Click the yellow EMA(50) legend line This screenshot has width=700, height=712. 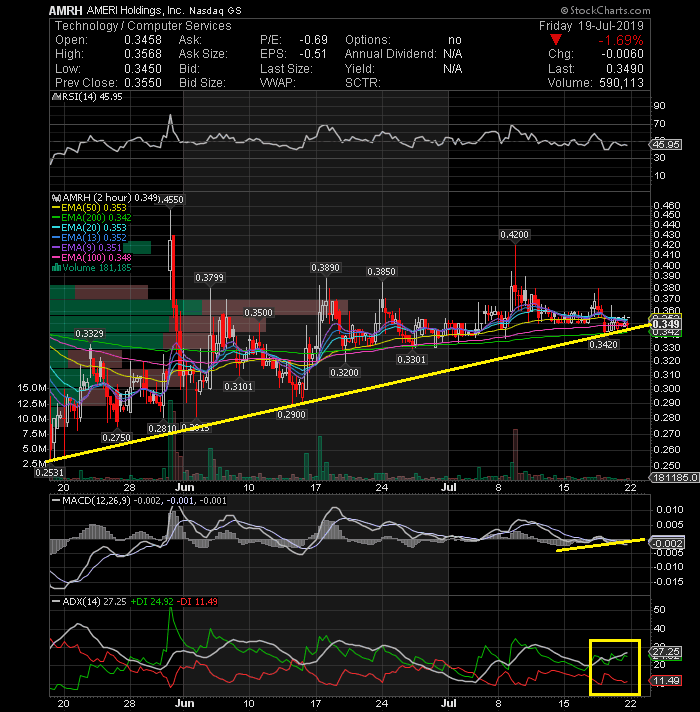56,208
